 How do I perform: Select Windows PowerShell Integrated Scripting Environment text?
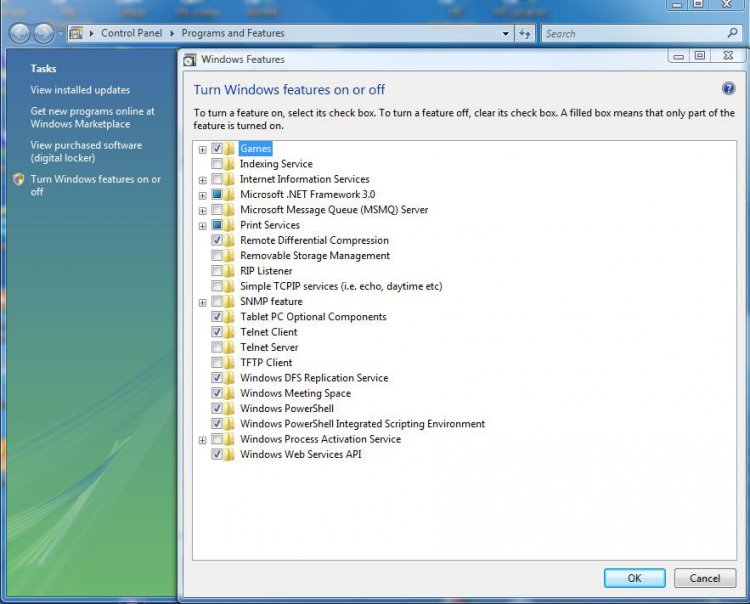click(x=363, y=424)
